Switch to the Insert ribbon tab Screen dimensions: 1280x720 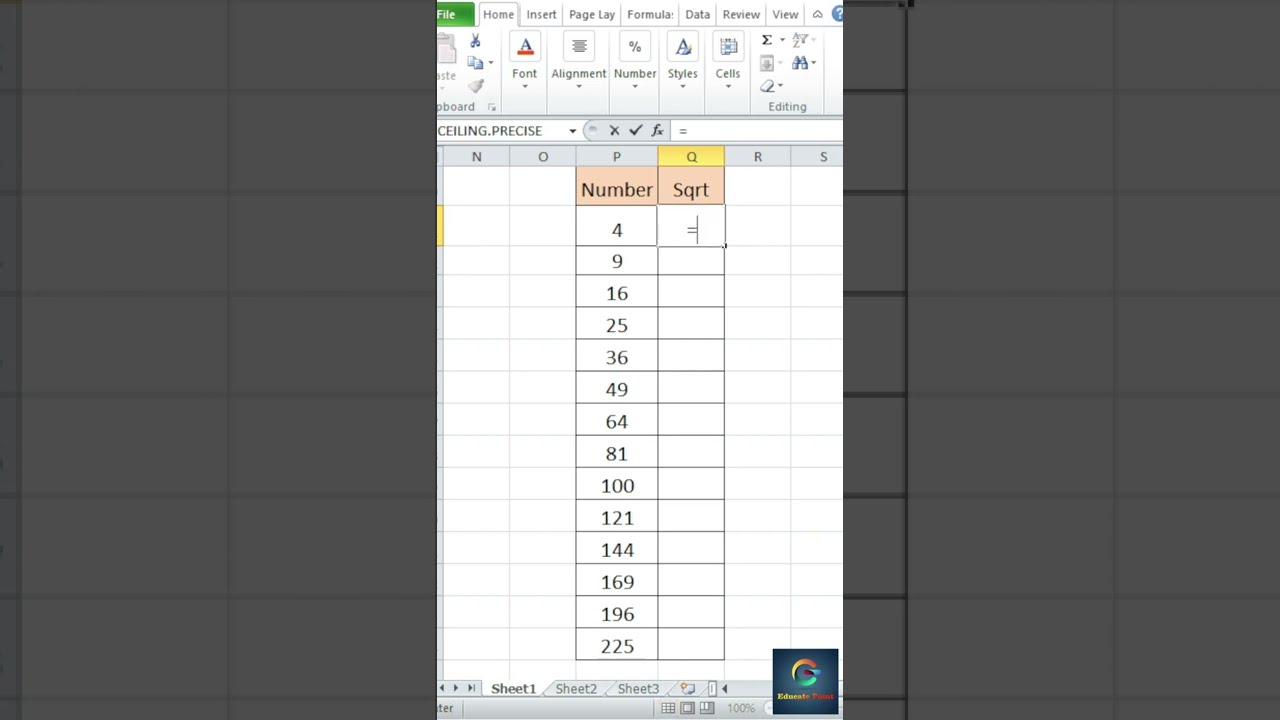coord(541,14)
